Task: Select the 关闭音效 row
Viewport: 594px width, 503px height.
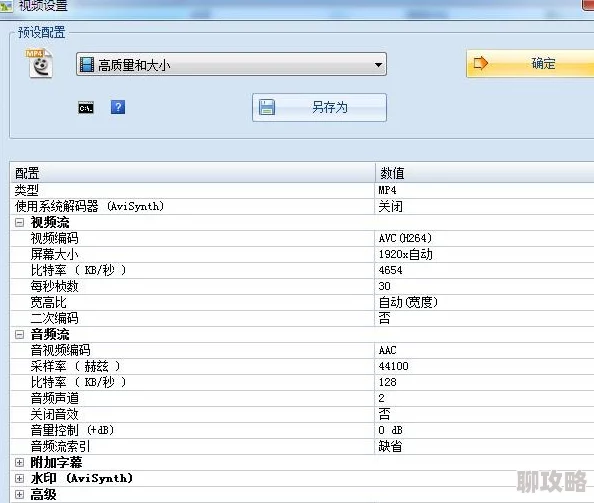Action: click(302, 414)
